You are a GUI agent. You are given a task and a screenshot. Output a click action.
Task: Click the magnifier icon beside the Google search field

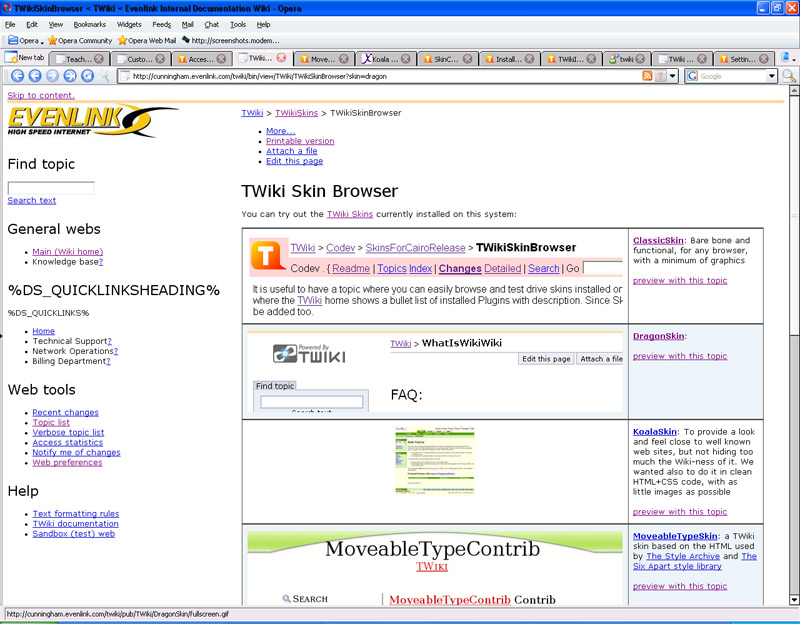click(x=789, y=76)
